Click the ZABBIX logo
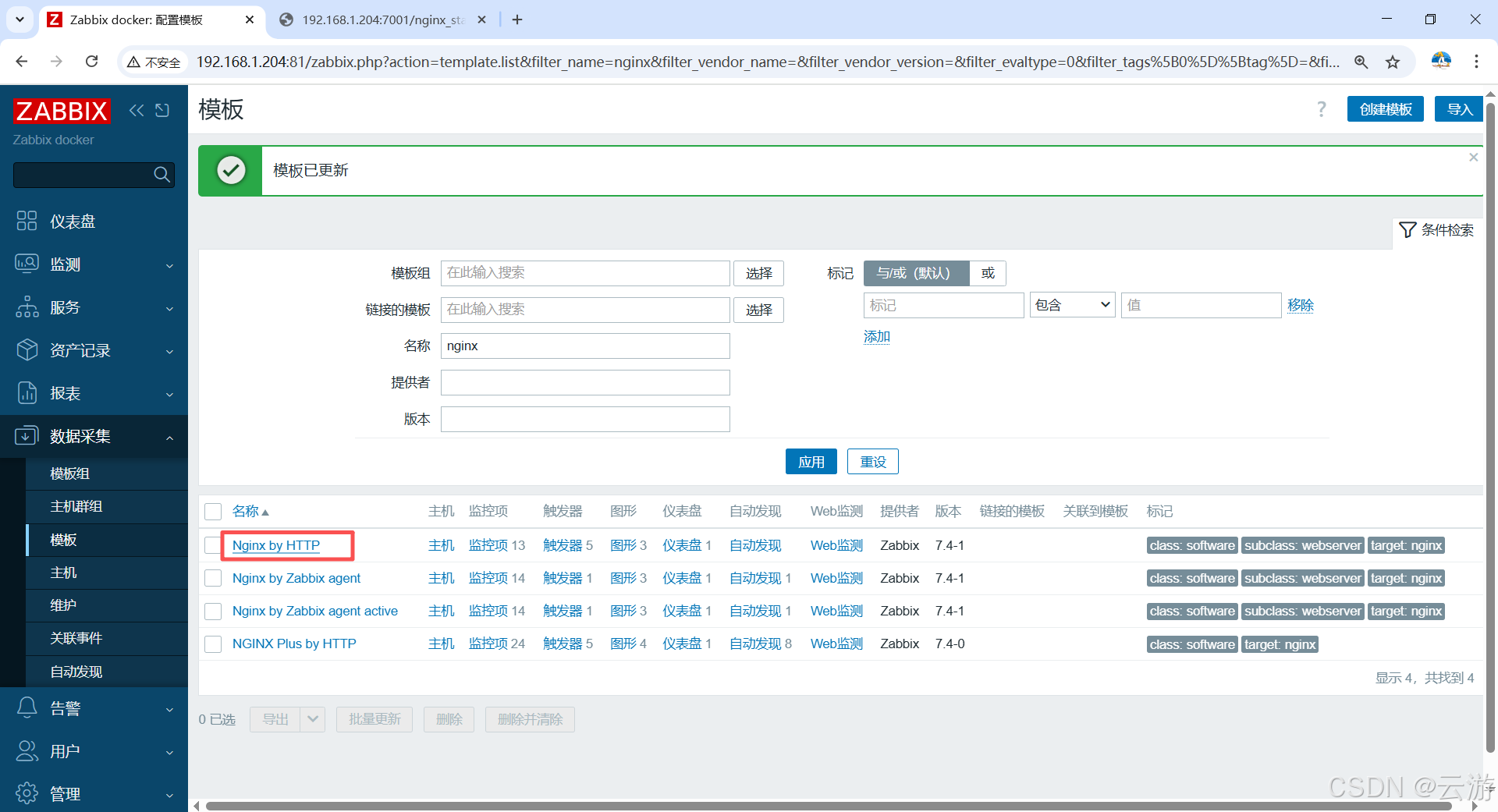 (62, 112)
